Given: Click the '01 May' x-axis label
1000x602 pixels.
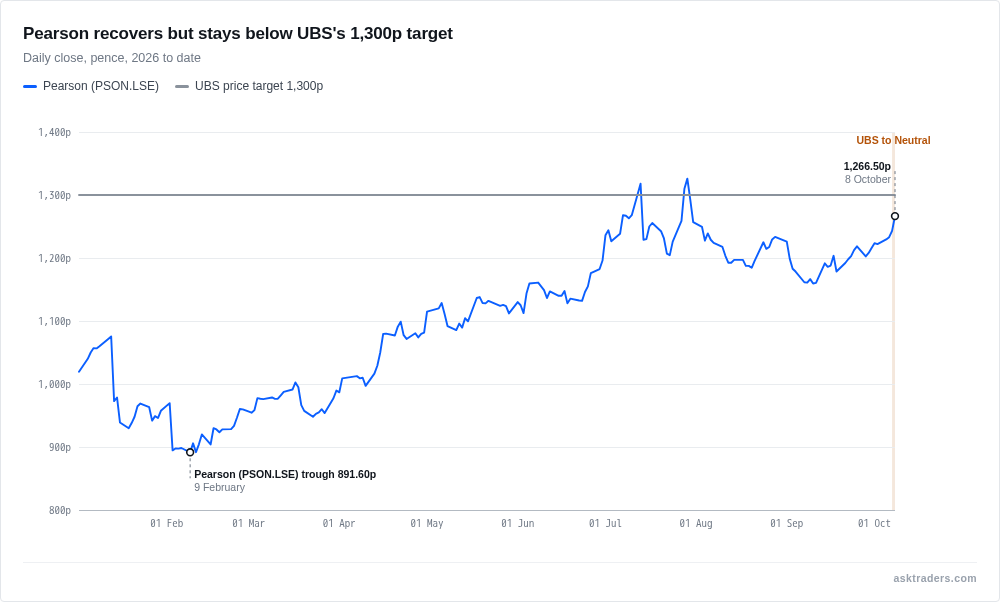Looking at the screenshot, I should tap(427, 524).
